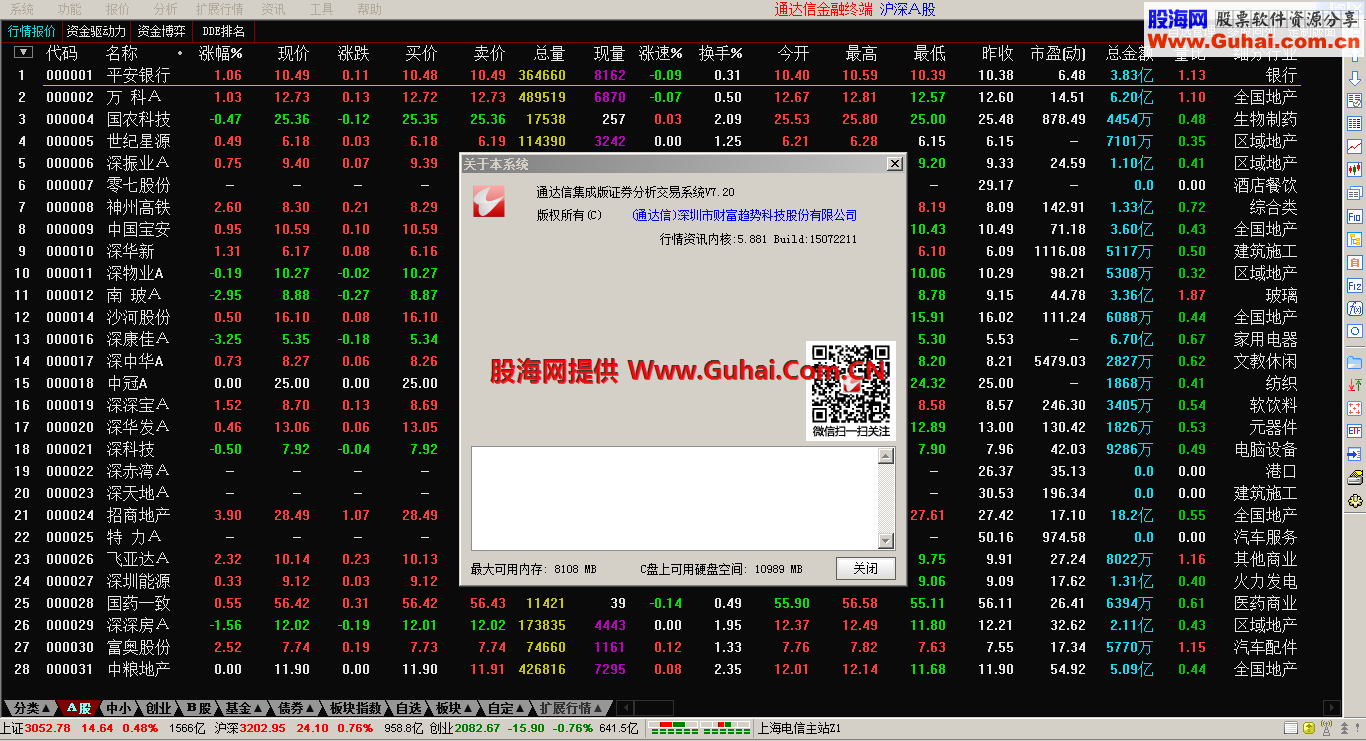The image size is (1366, 741).
Task: Click 上海电信主站Z1 in status bar
Action: [x=800, y=728]
